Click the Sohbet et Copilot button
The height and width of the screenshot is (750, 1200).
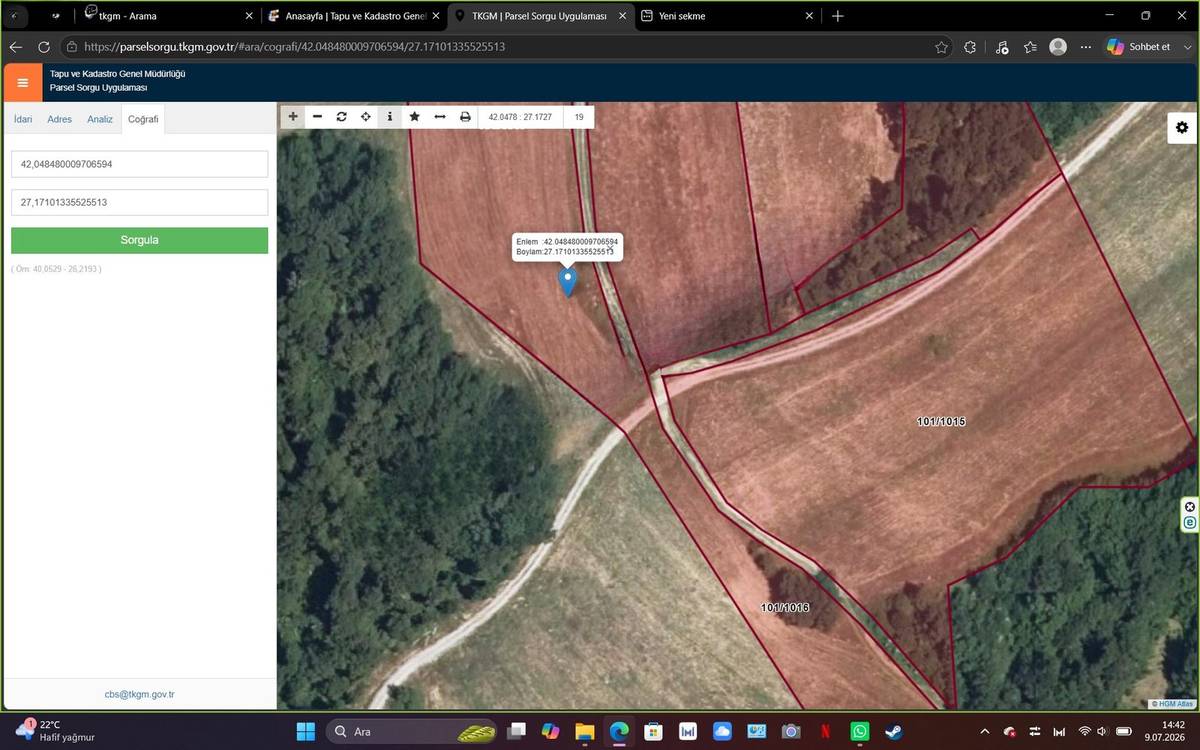point(1140,47)
